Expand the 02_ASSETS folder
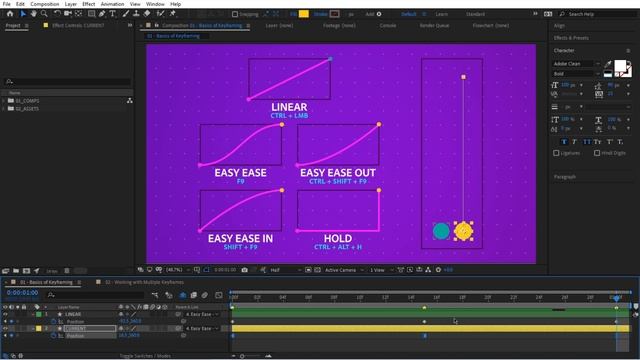 point(4,109)
